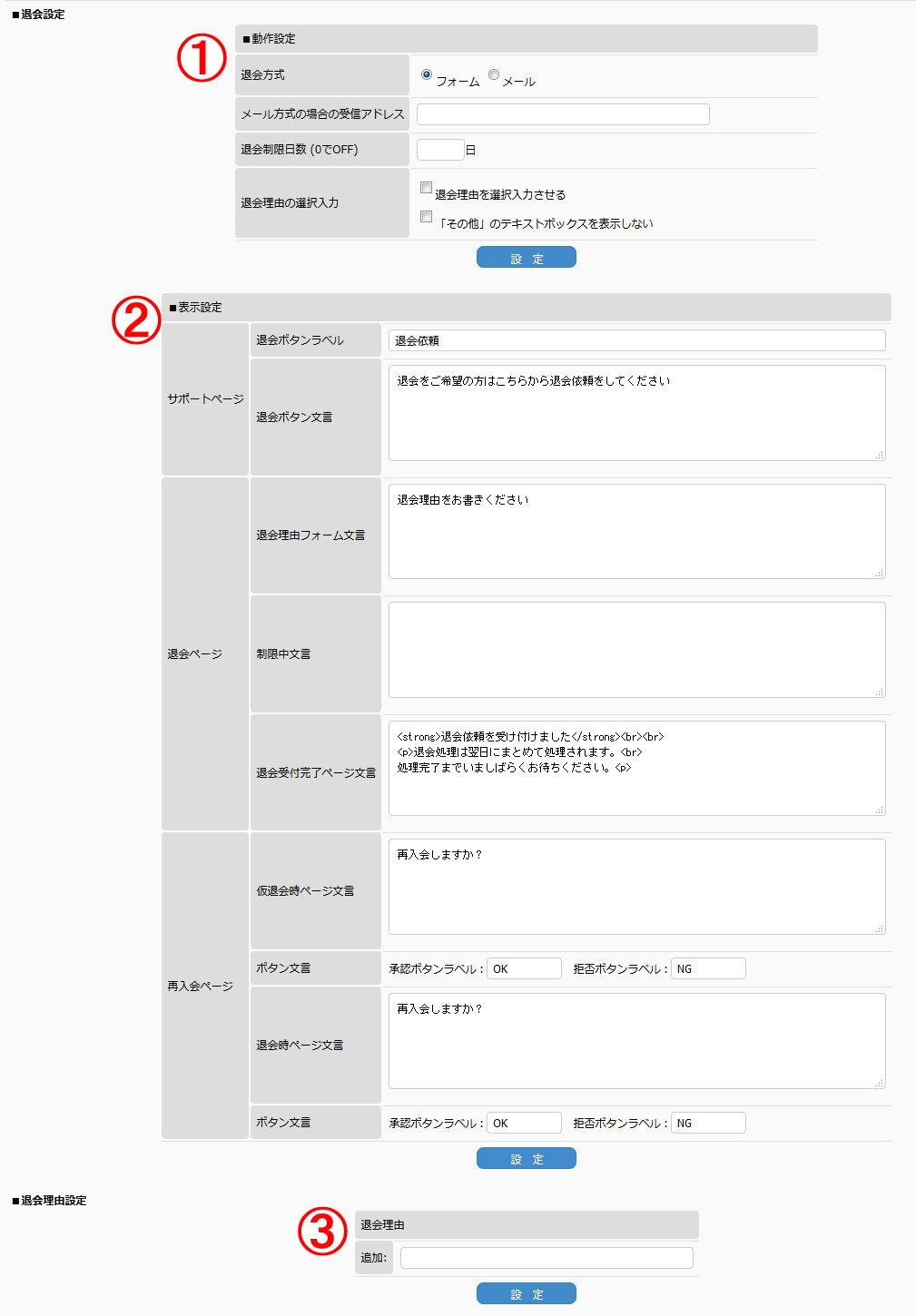Screen dimensions: 916x1316
Task: Click the 退会理由 追加 input field
Action: coord(547,1258)
